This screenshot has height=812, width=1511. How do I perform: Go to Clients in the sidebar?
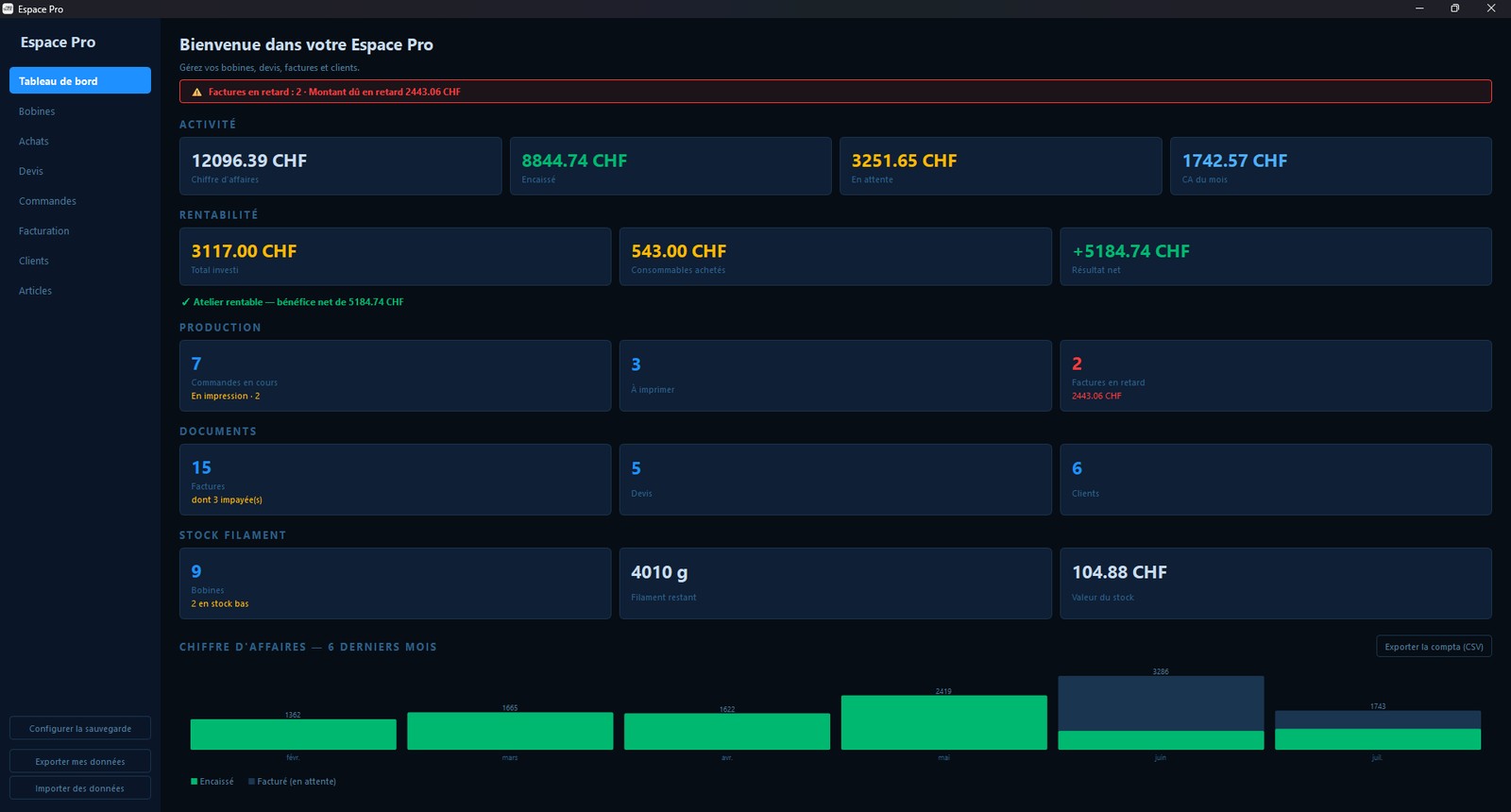(x=80, y=261)
